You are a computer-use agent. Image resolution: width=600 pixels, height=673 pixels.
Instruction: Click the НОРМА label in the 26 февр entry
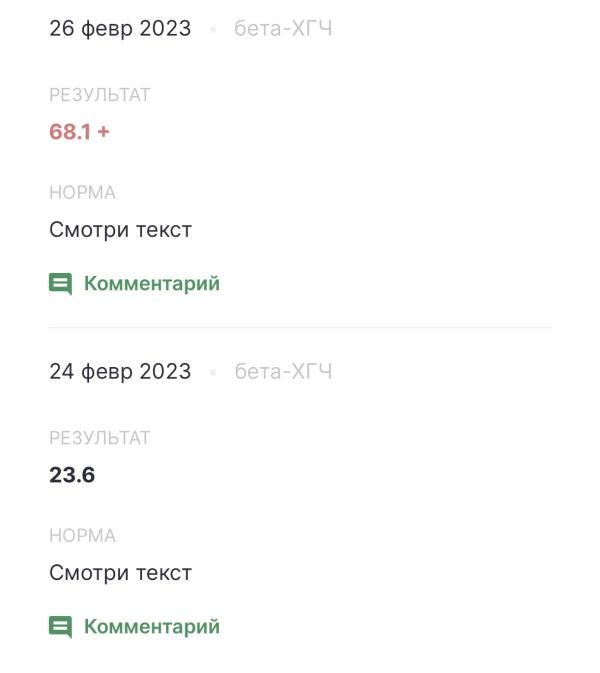tap(82, 193)
